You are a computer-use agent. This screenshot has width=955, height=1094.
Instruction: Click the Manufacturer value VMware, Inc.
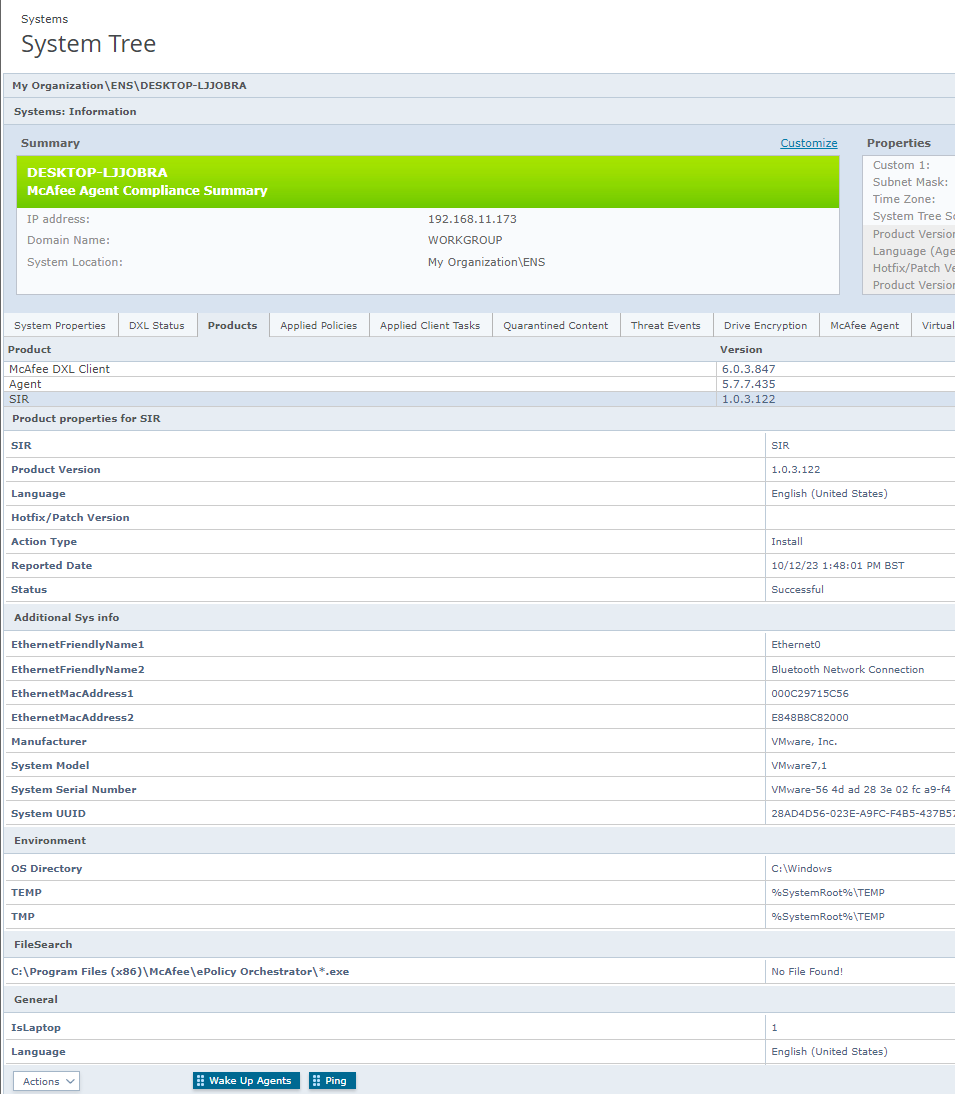(x=804, y=742)
